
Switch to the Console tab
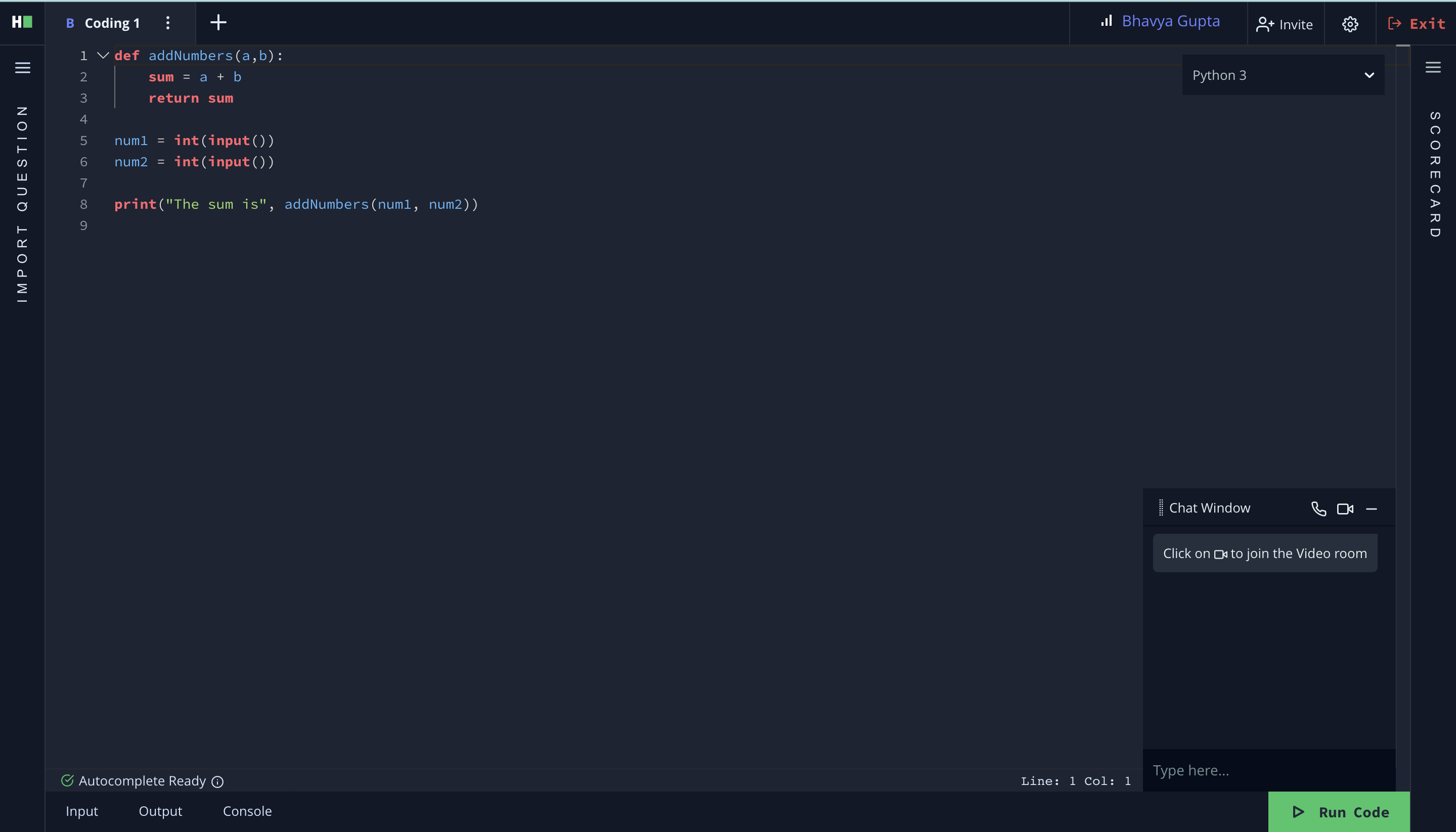247,811
